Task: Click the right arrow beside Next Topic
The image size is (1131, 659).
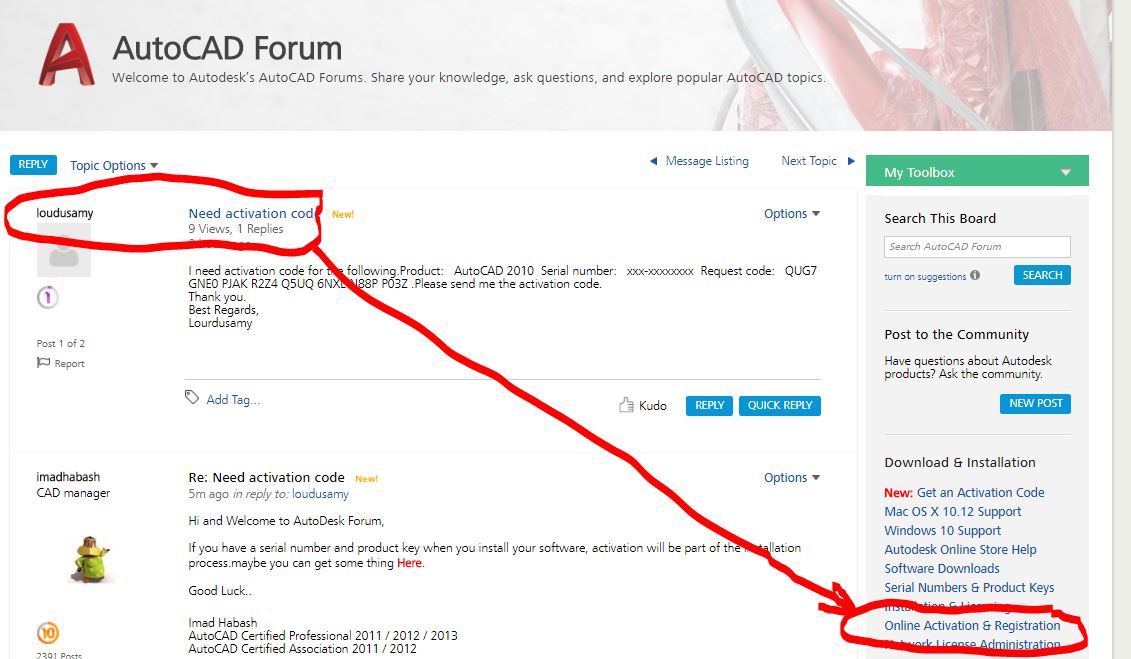Action: pyautogui.click(x=851, y=161)
